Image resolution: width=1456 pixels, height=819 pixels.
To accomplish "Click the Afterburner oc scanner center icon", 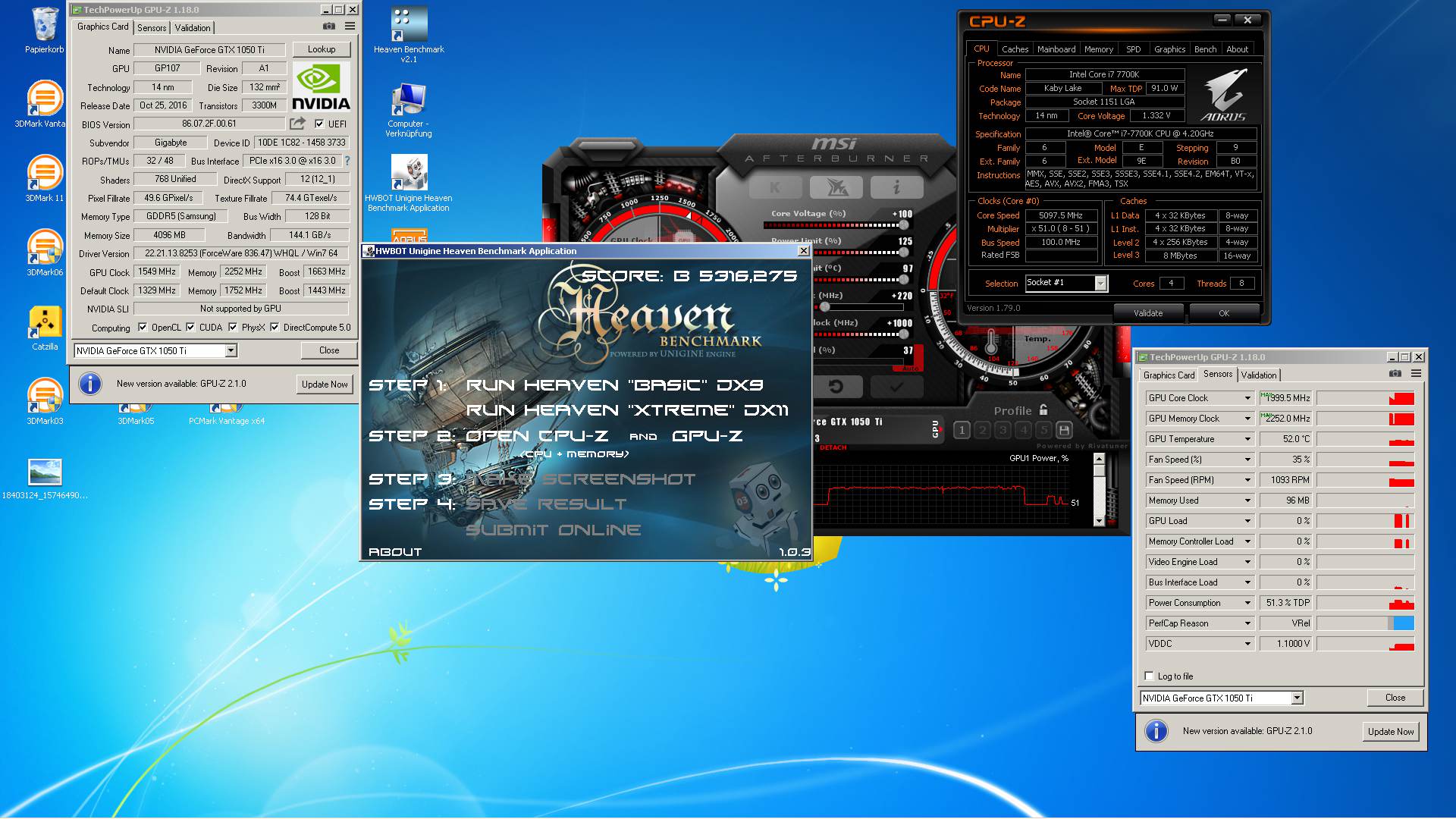I will click(x=836, y=187).
